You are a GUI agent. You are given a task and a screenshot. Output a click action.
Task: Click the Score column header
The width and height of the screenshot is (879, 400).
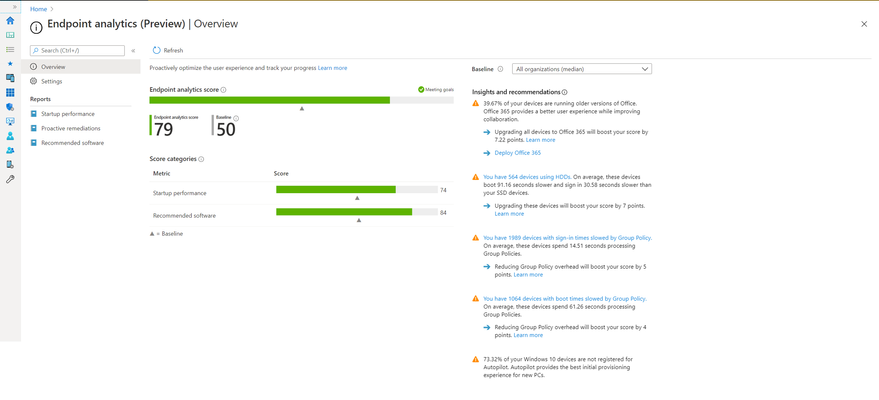tap(281, 174)
